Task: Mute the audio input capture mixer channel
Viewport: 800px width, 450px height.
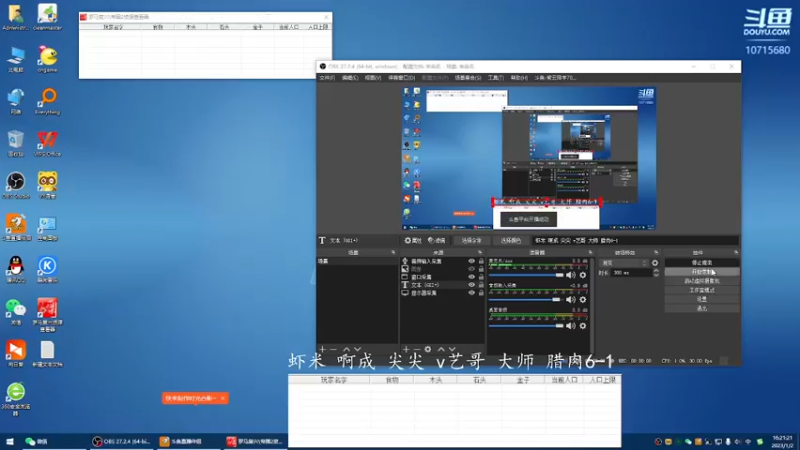Action: coord(570,299)
